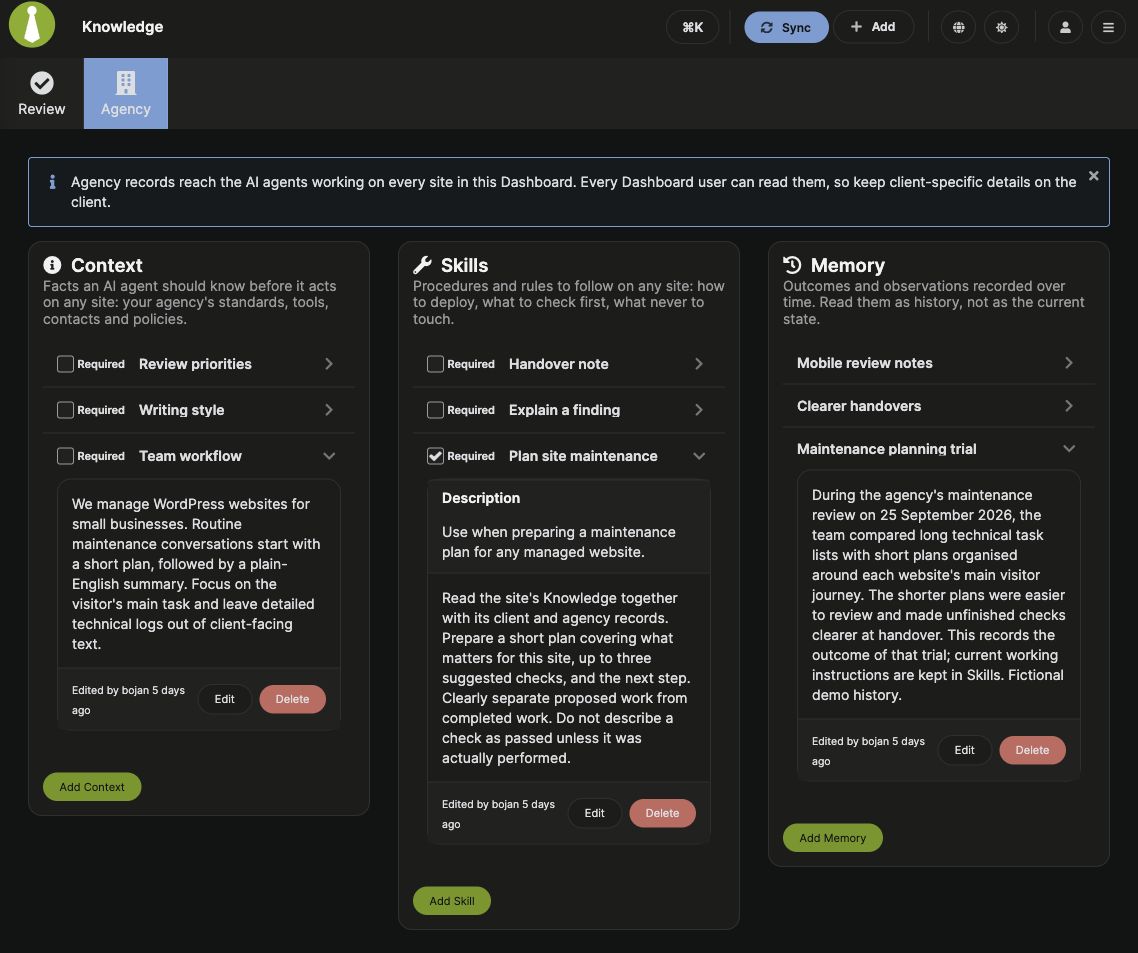Toggle the sun theme icon
1138x953 pixels.
(1002, 27)
